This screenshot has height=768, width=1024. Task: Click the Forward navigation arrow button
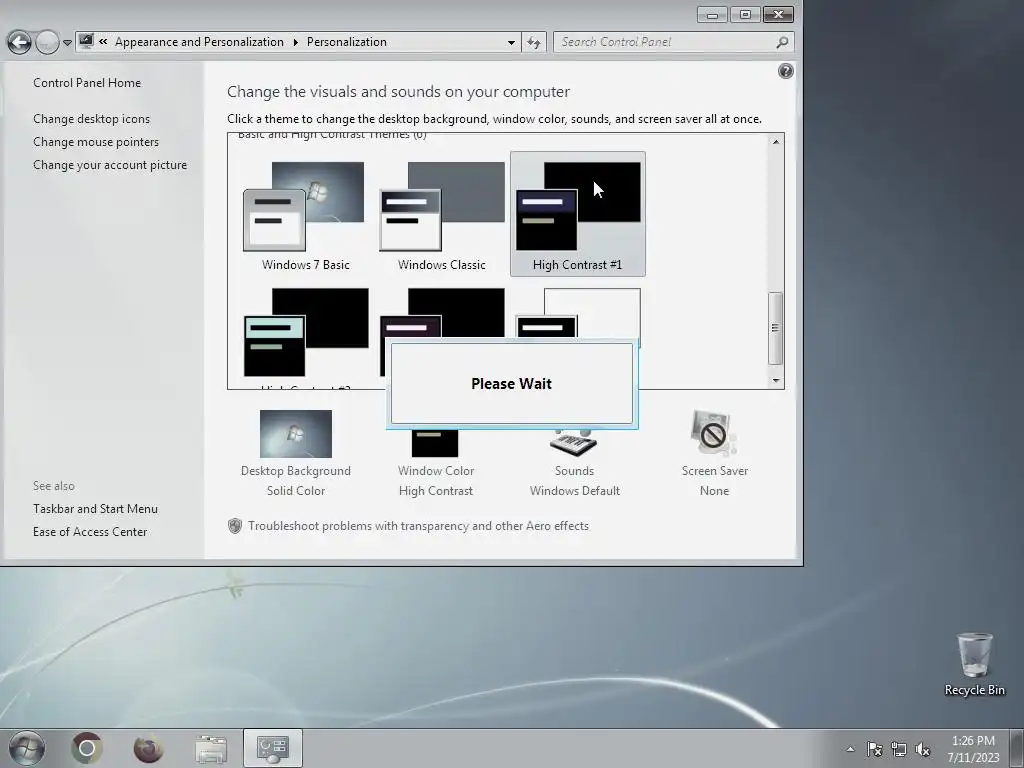point(47,42)
